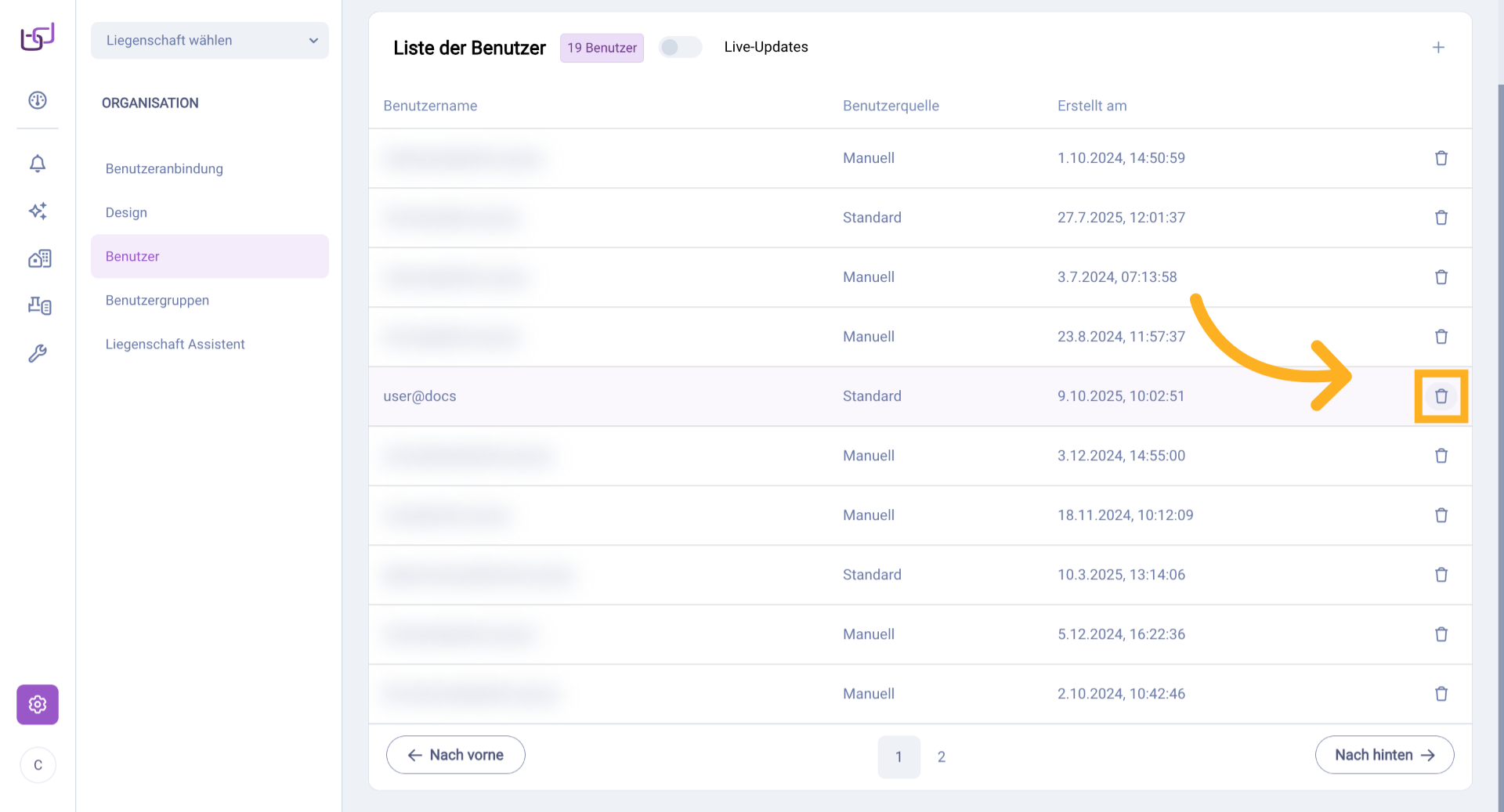Click the user avatar C at bottom

(x=38, y=765)
